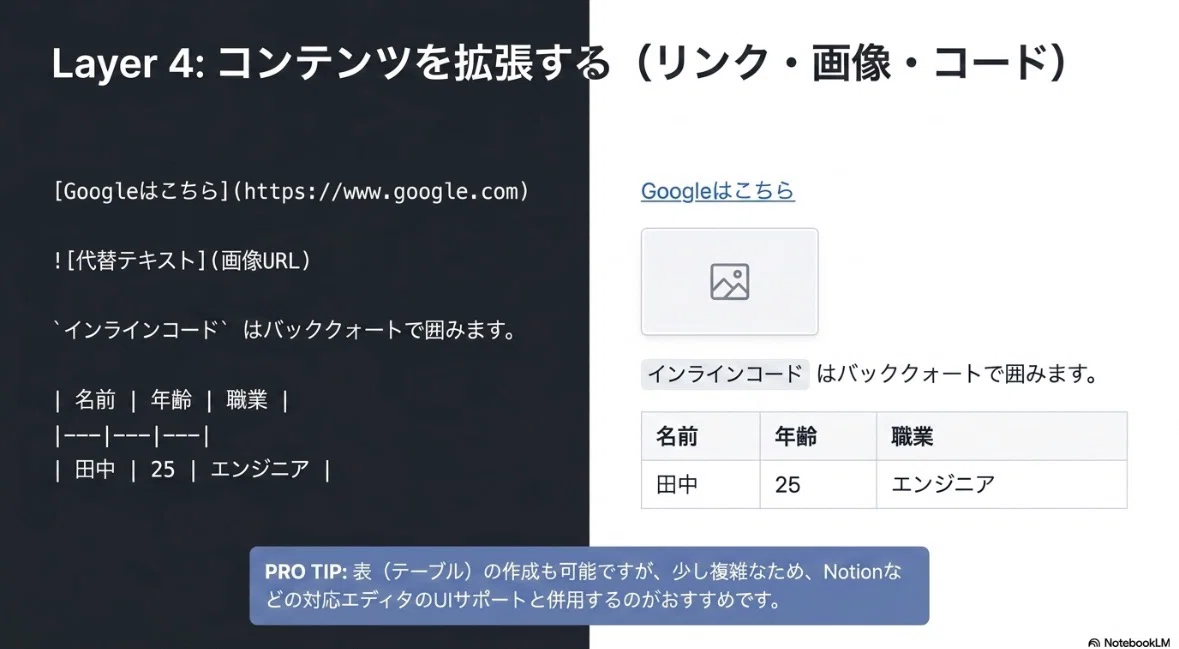Click the 職業 header cell in rendered table

pyautogui.click(x=1002, y=436)
